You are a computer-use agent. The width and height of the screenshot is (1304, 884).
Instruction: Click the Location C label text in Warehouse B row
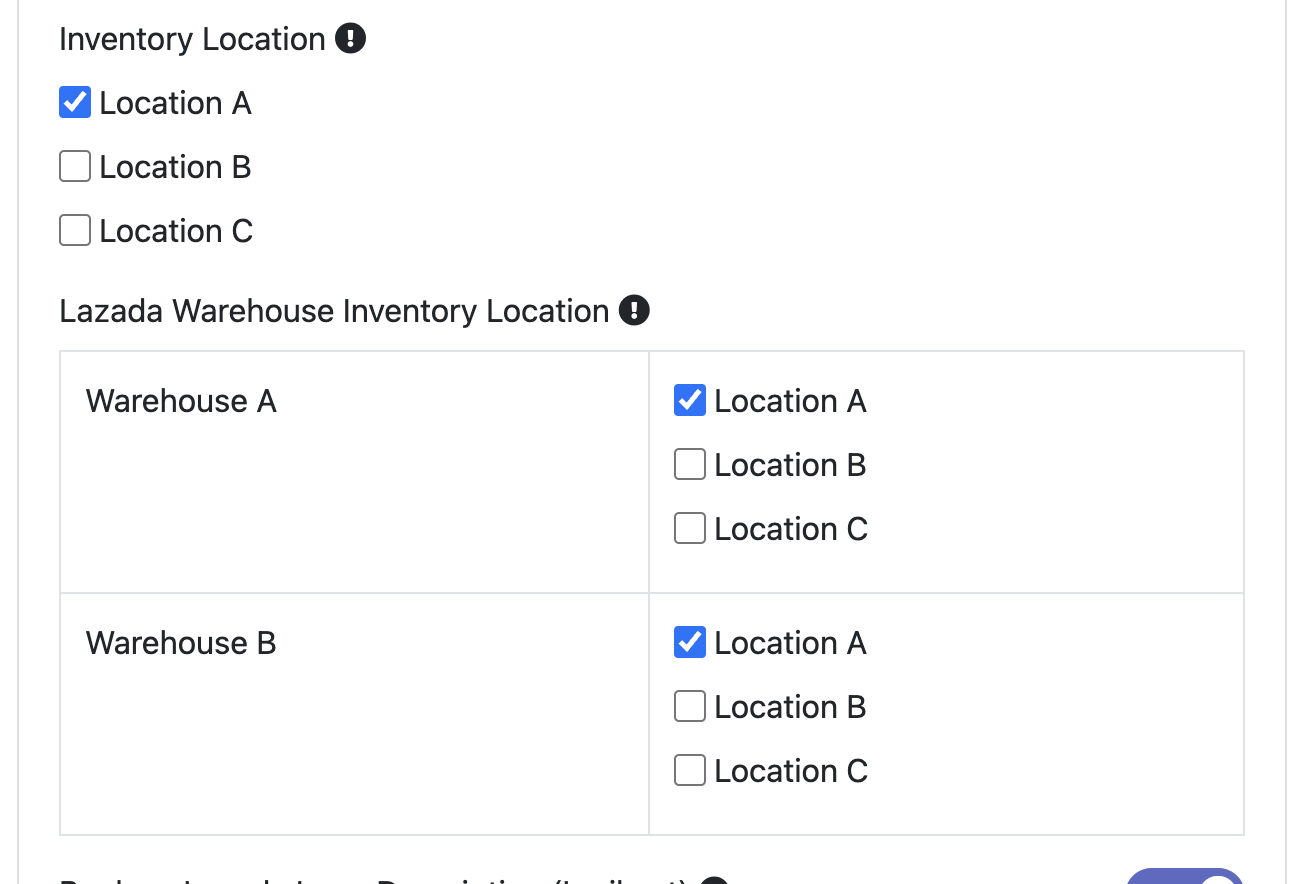[x=791, y=771]
